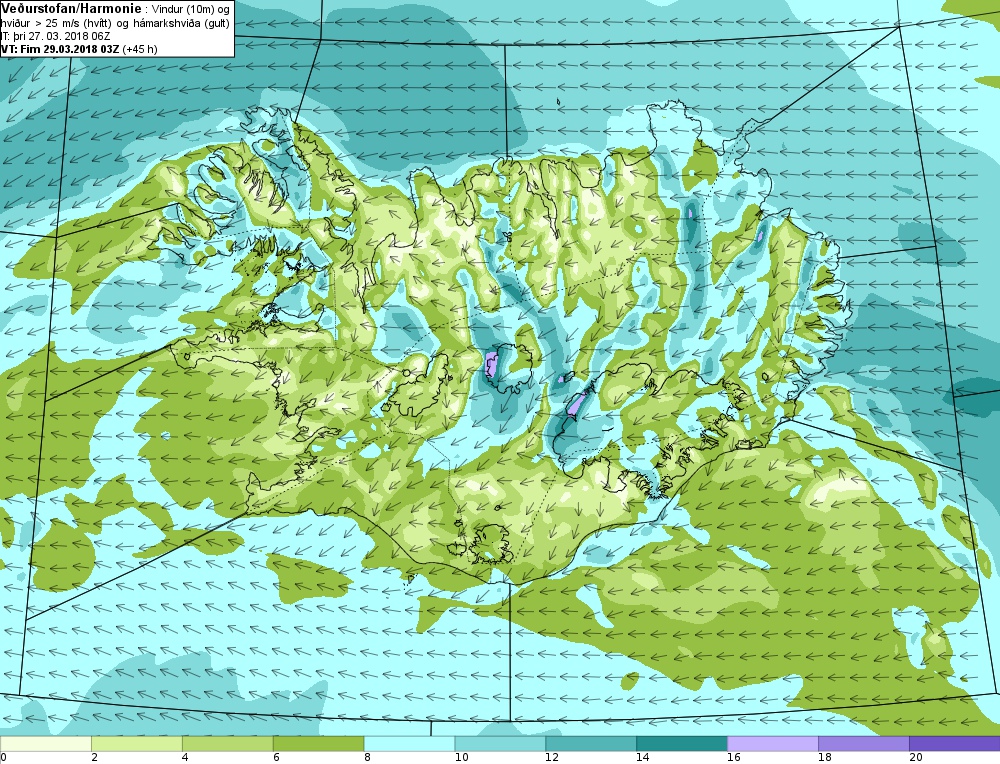Click the medium purple 18–20 legend swatch

click(x=864, y=744)
